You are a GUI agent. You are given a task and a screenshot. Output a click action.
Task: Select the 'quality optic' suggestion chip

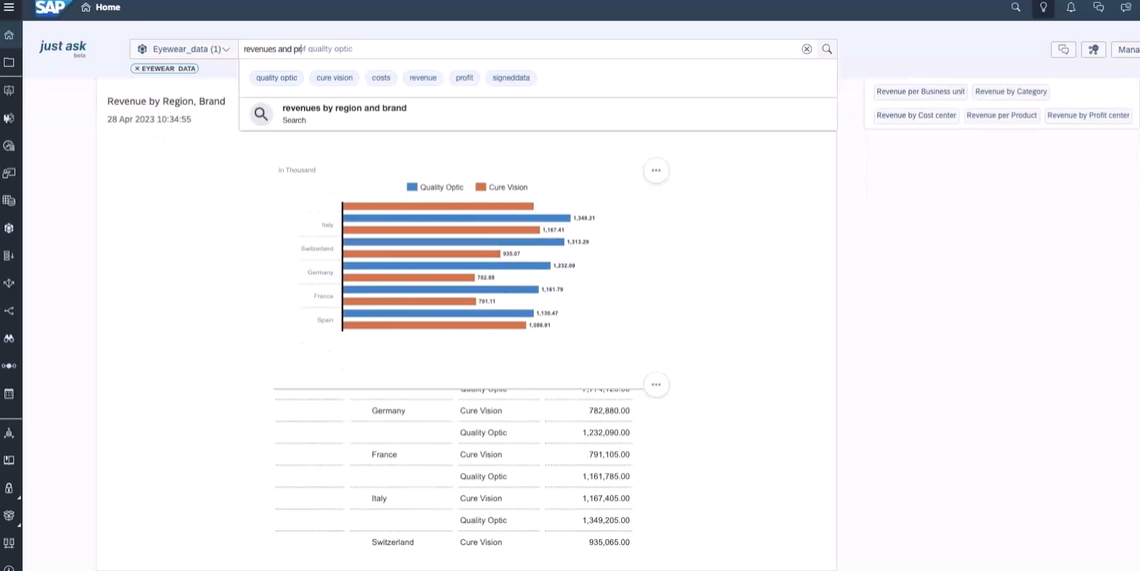coord(276,78)
